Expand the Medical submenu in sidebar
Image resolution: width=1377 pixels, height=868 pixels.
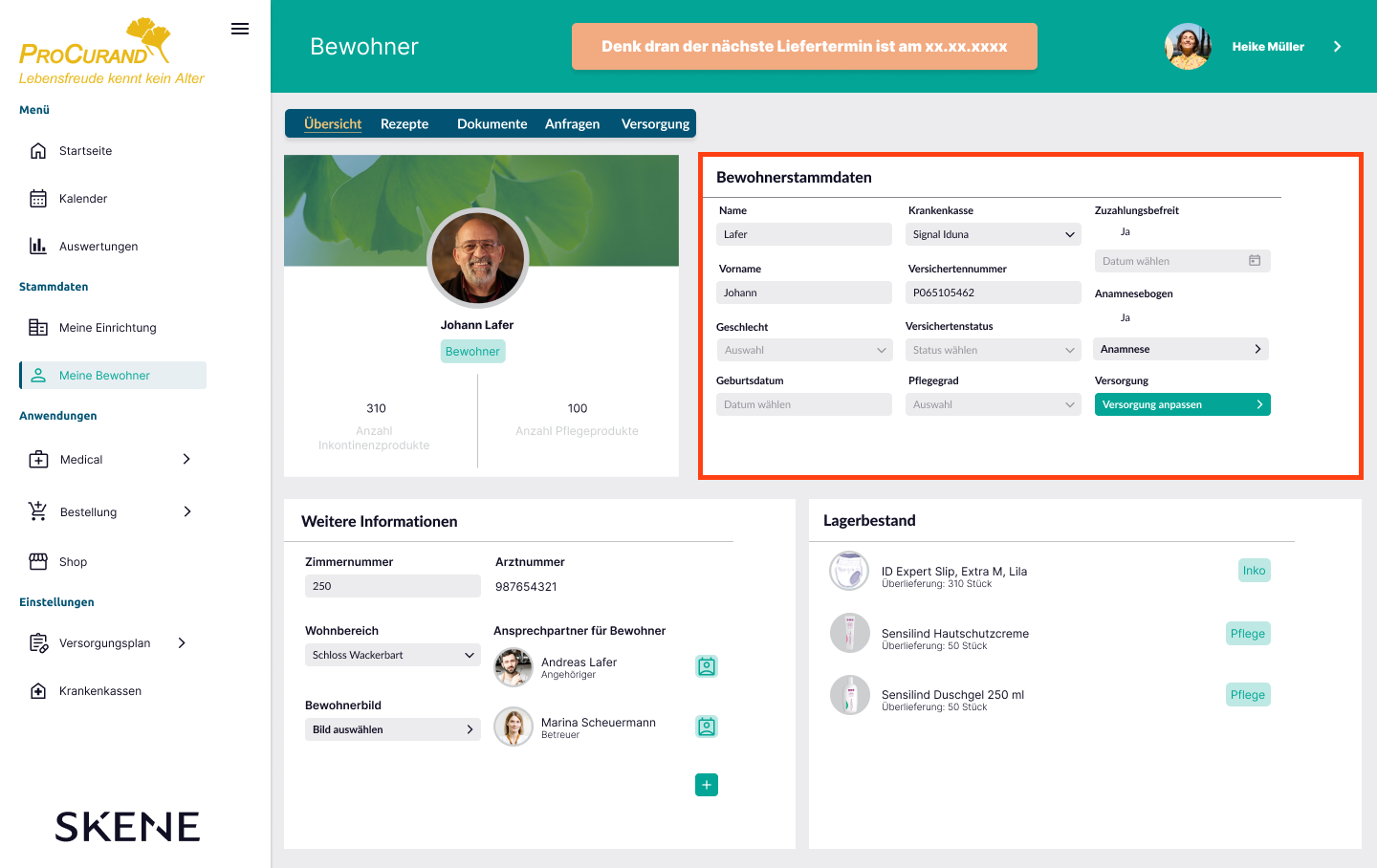pos(186,460)
